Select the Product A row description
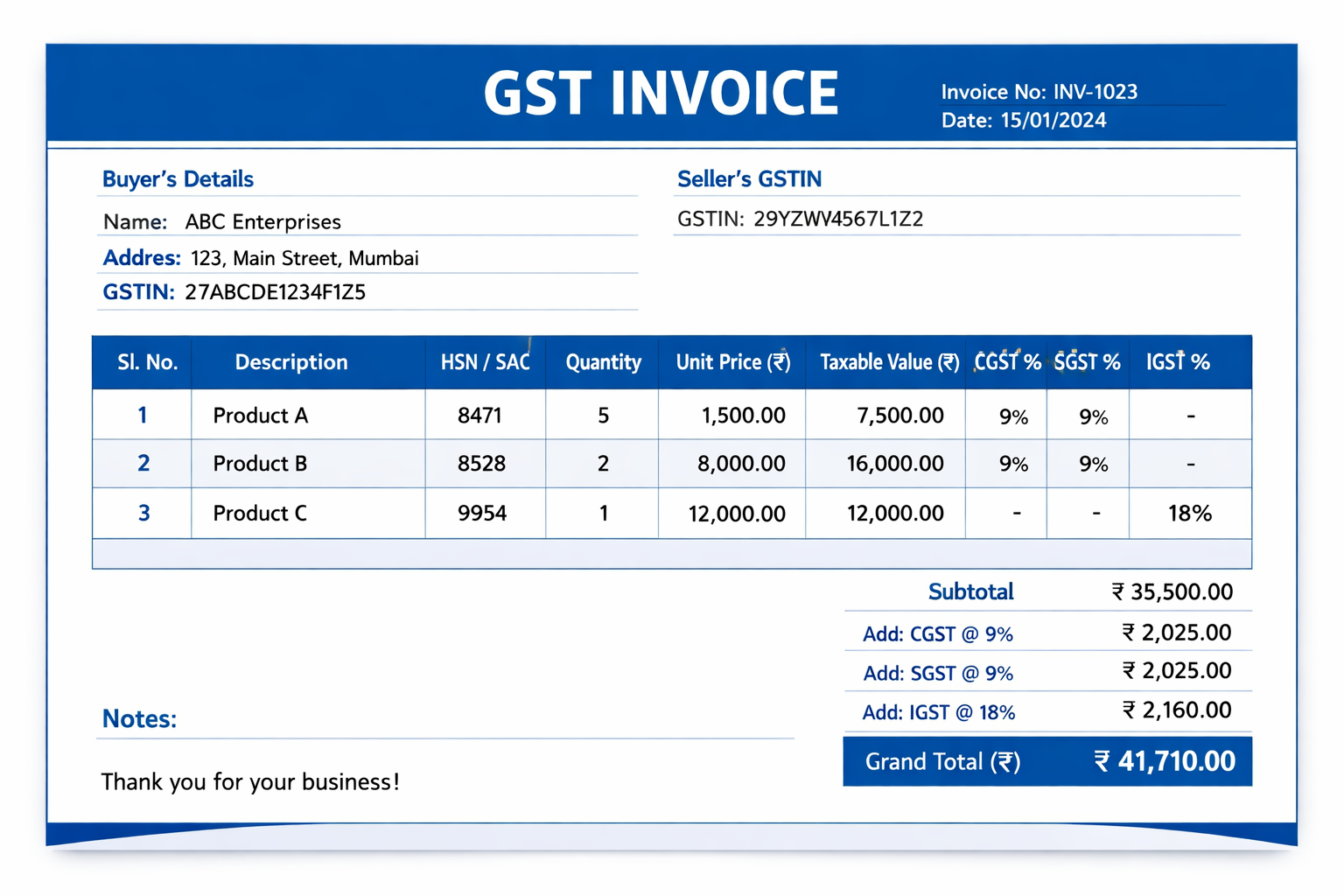Screen dimensions: 1344x896 [x=260, y=415]
